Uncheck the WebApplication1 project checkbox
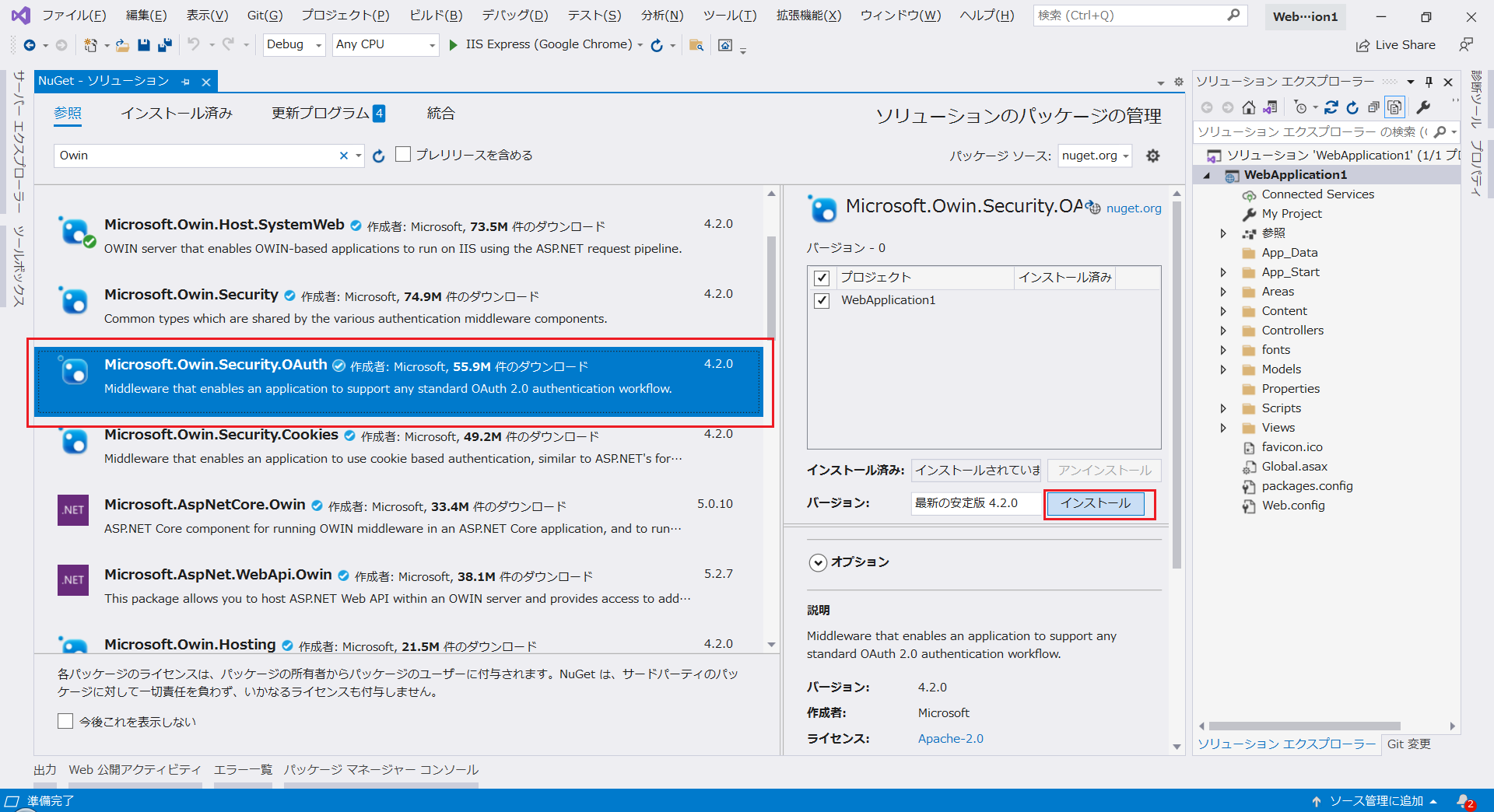This screenshot has width=1494, height=812. pyautogui.click(x=822, y=300)
